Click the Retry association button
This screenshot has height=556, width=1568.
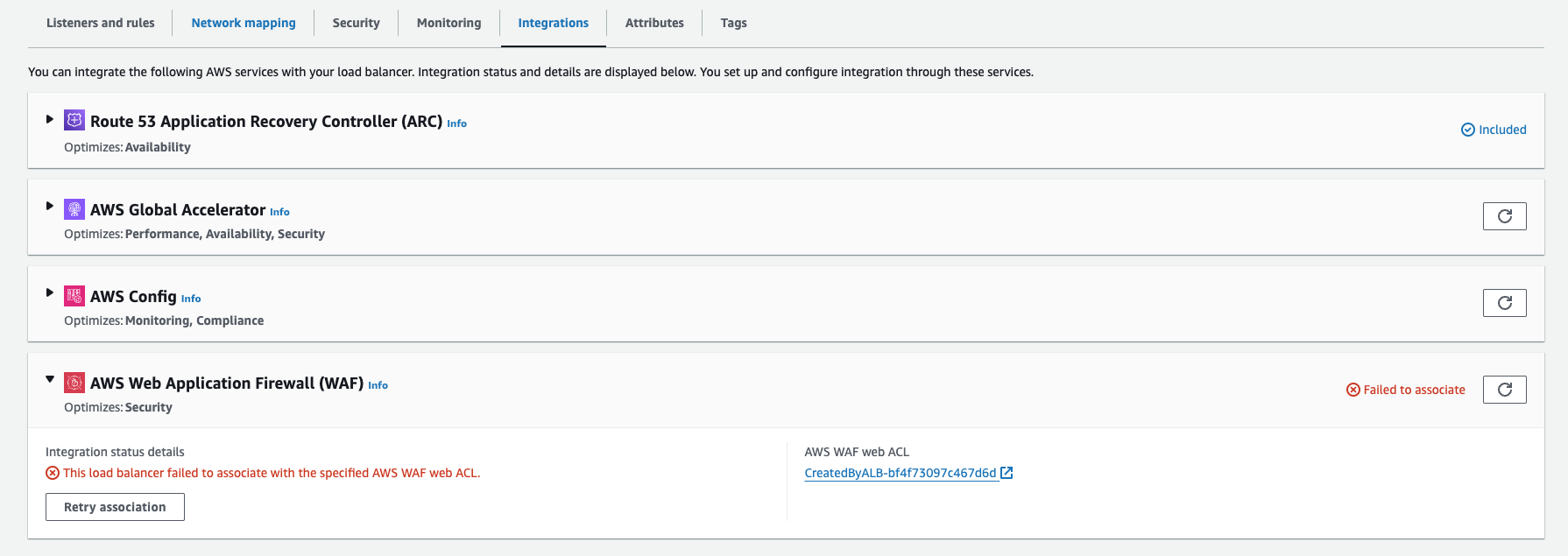115,507
